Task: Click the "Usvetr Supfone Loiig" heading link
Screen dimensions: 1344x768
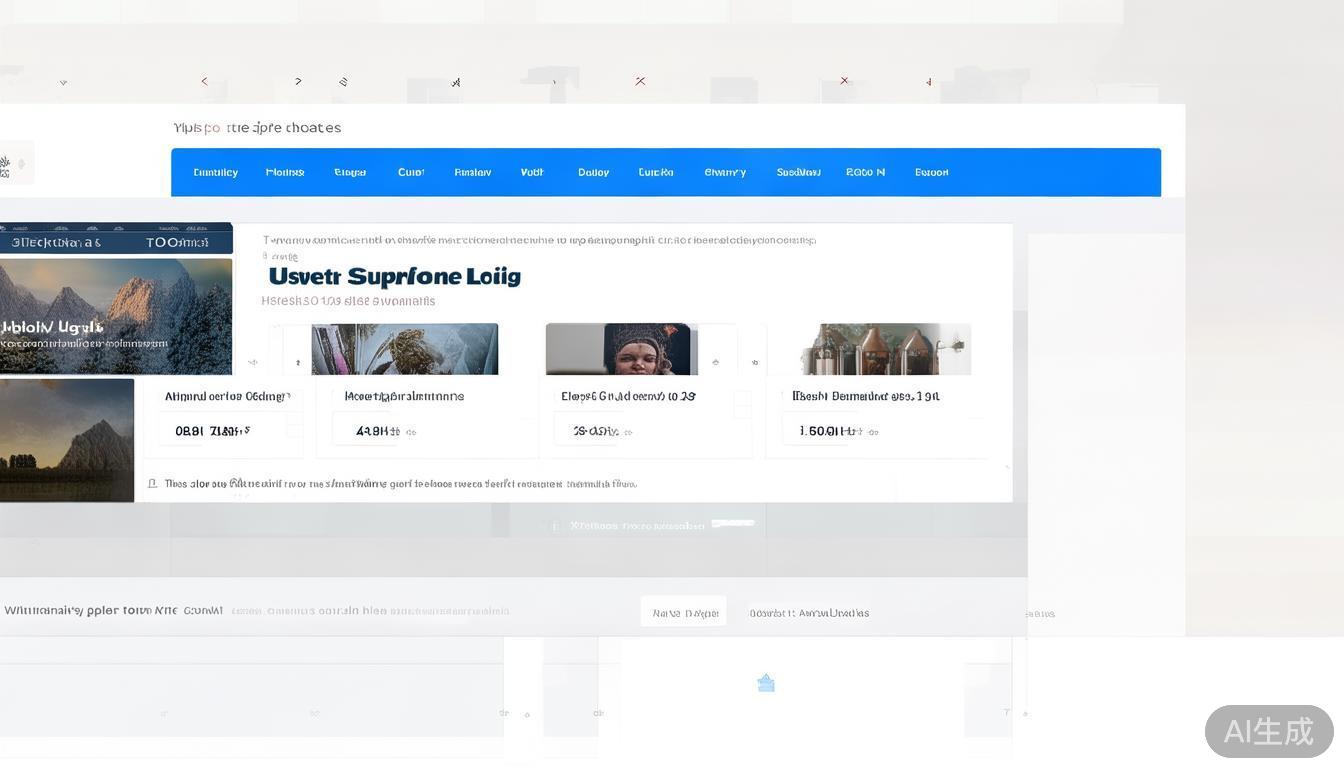Action: [x=395, y=276]
